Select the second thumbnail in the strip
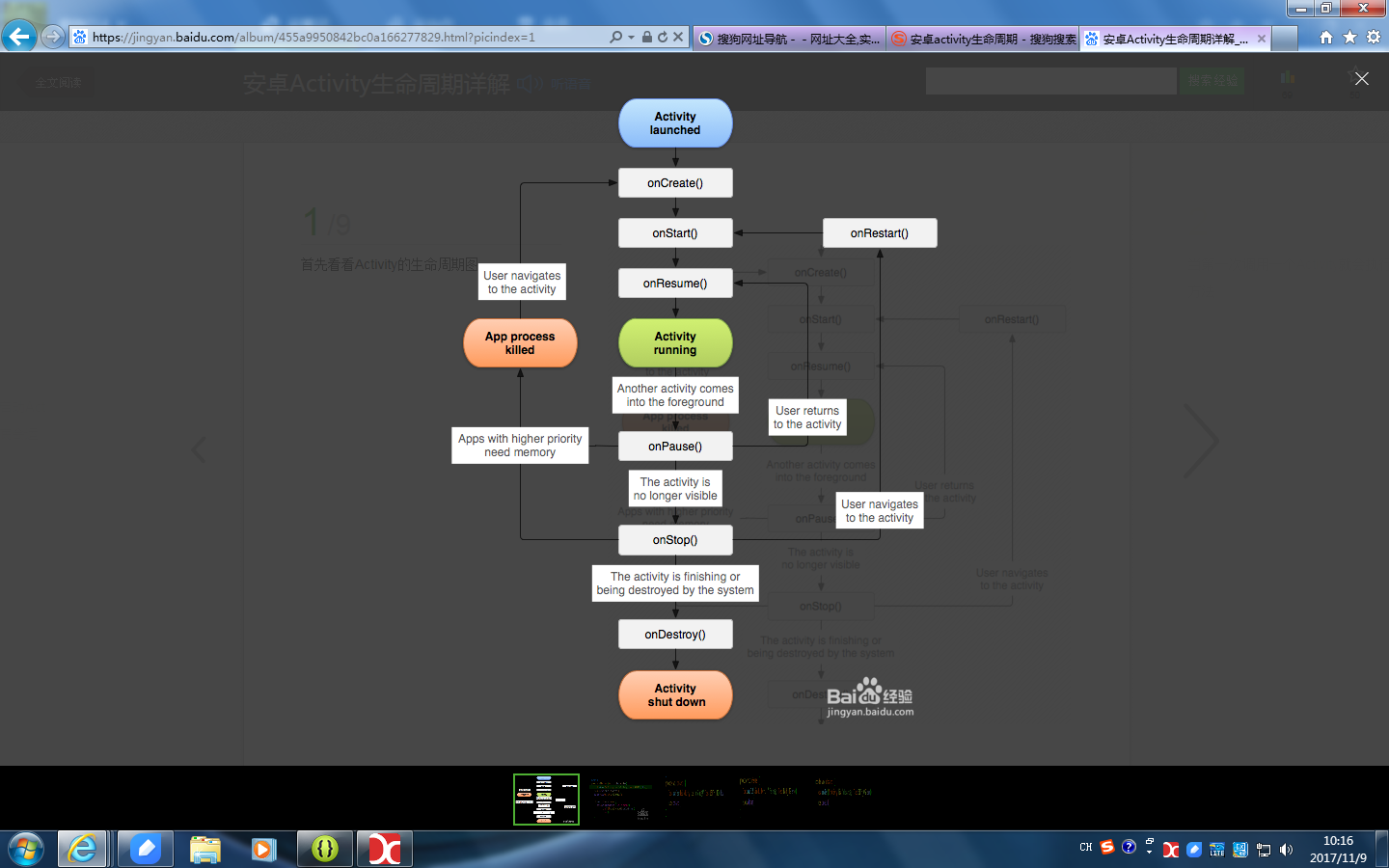1389x868 pixels. (x=621, y=800)
